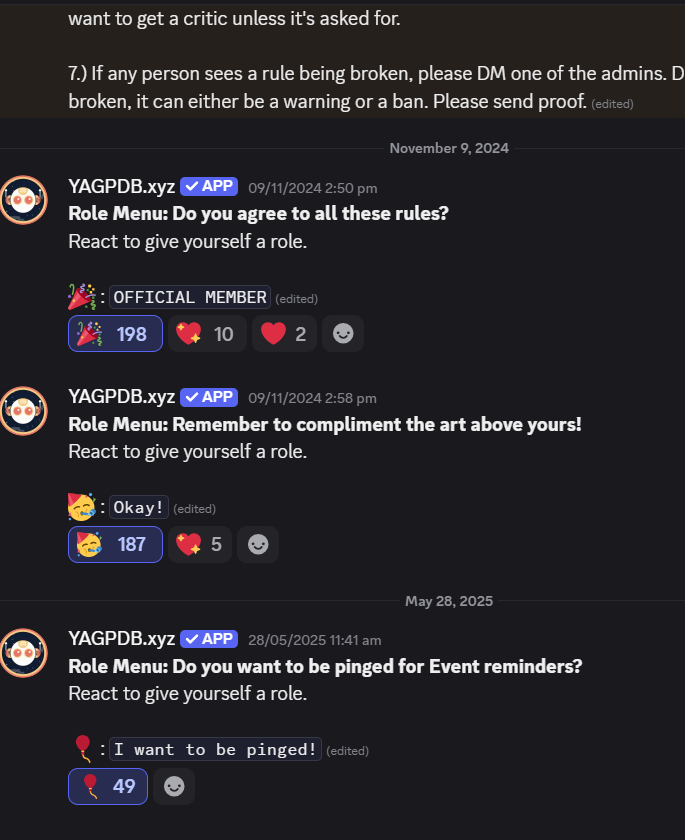Open YAGPDB.xyz avatar on the 11:41 am message
Image resolution: width=685 pixels, height=840 pixels.
click(x=24, y=653)
